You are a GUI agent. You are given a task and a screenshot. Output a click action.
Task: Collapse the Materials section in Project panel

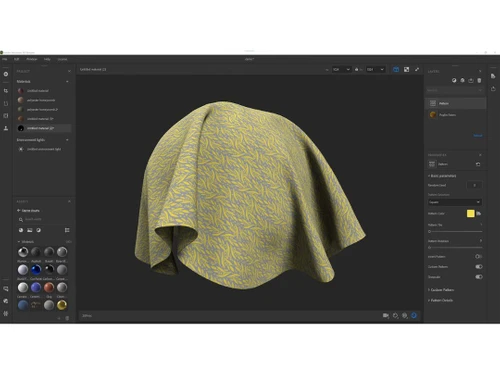click(x=67, y=81)
